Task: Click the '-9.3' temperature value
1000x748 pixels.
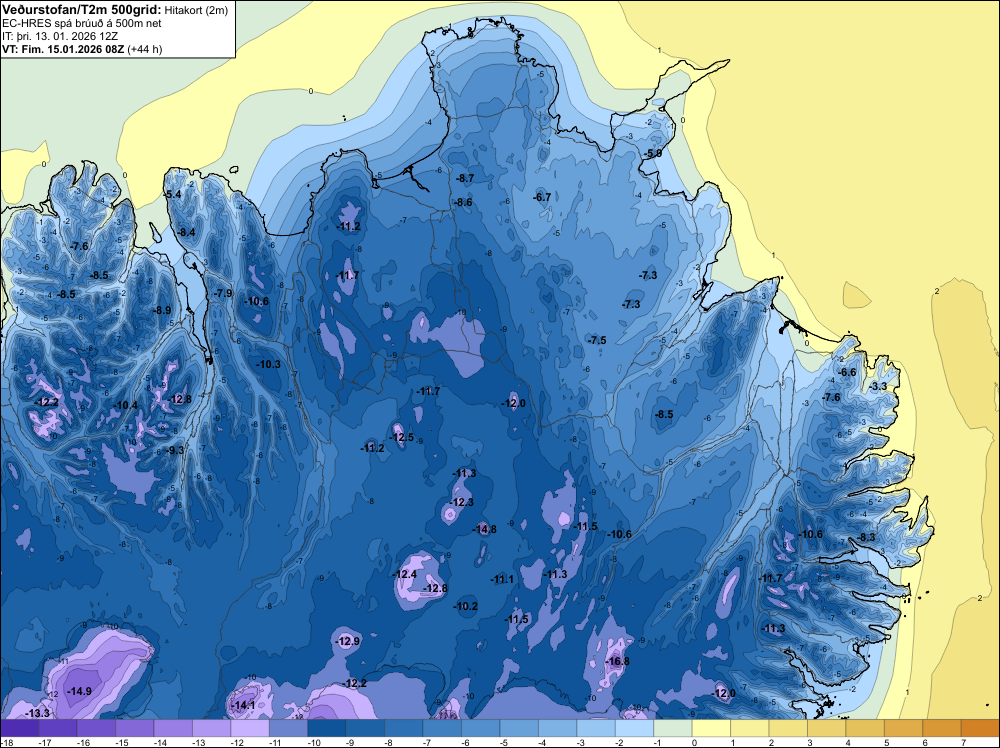Action: [x=175, y=450]
